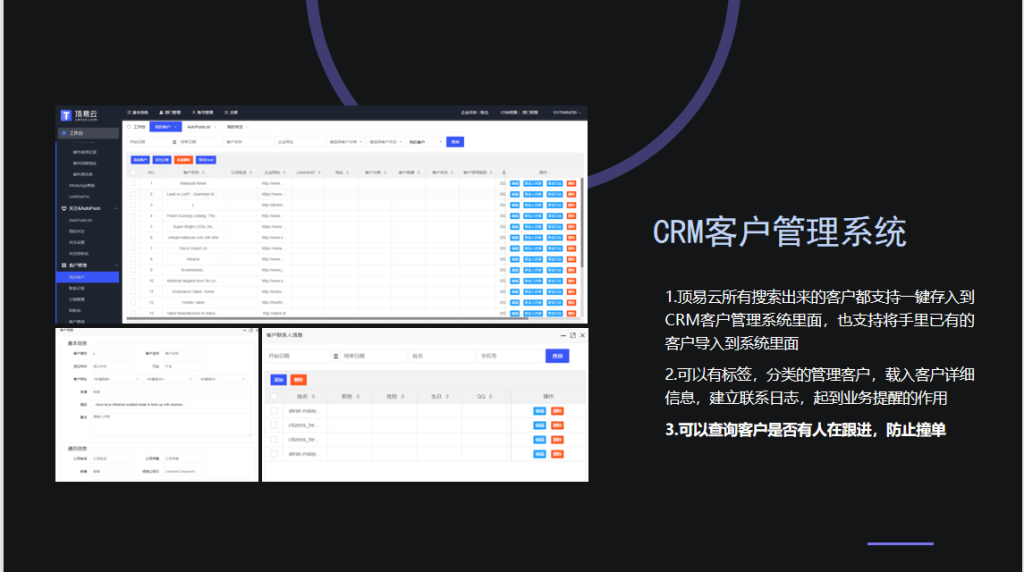Switch to the AutoPushList tab

[199, 127]
